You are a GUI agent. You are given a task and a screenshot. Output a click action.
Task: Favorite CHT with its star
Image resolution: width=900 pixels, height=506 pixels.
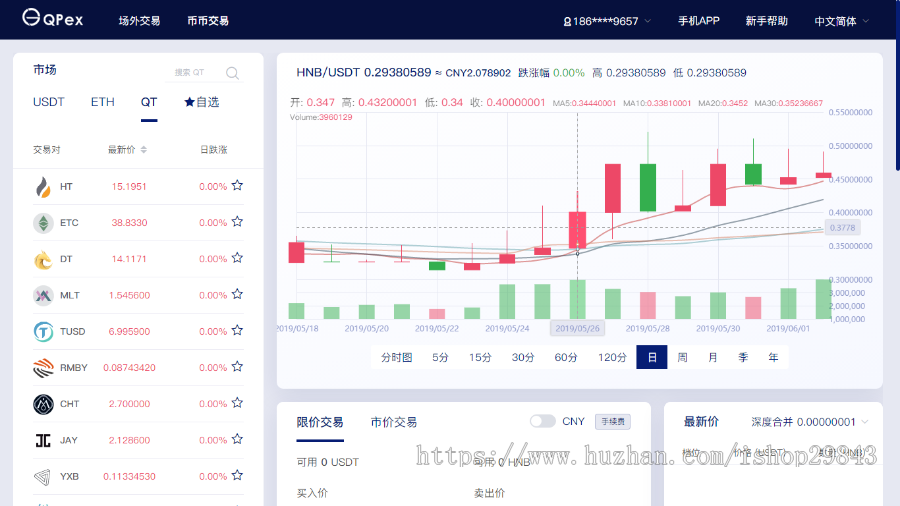click(x=237, y=403)
